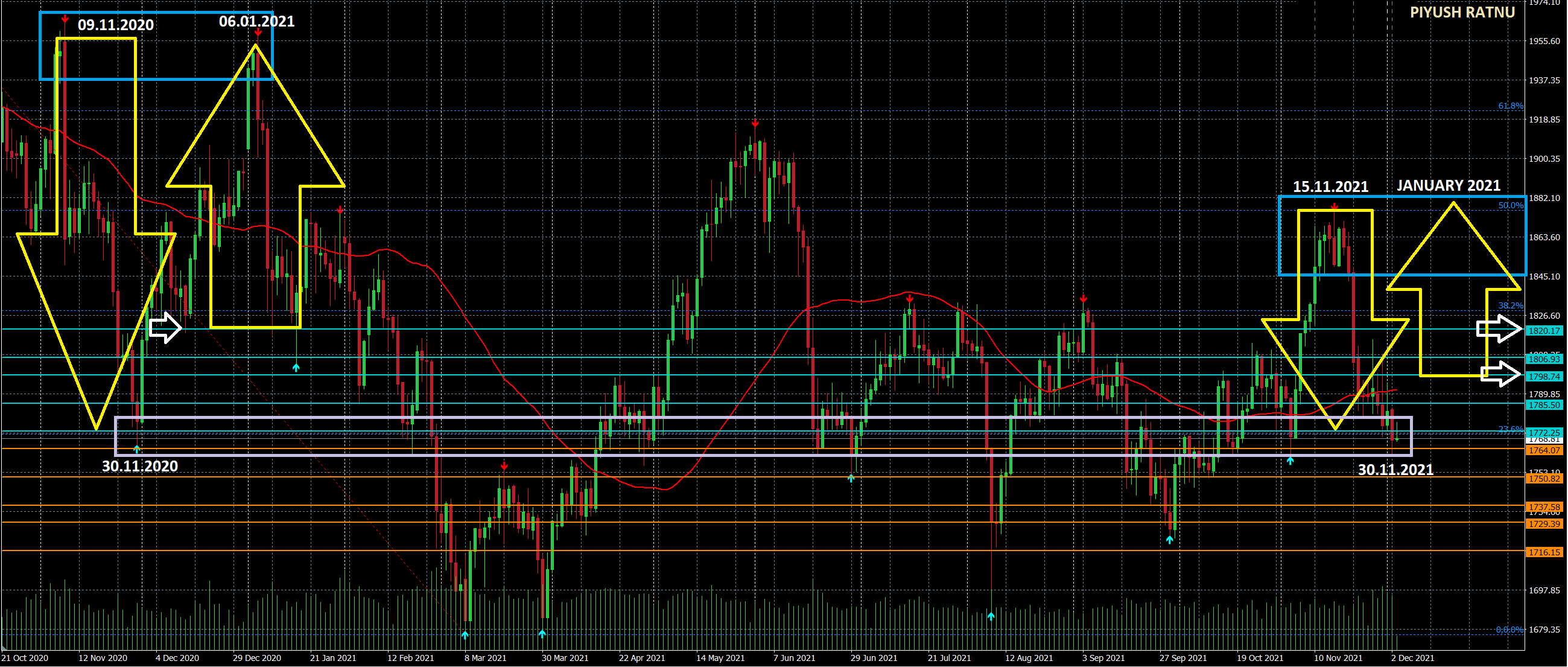1568x667 pixels.
Task: Click red down-arrow under the 15.11.2021 label
Action: click(x=1335, y=207)
